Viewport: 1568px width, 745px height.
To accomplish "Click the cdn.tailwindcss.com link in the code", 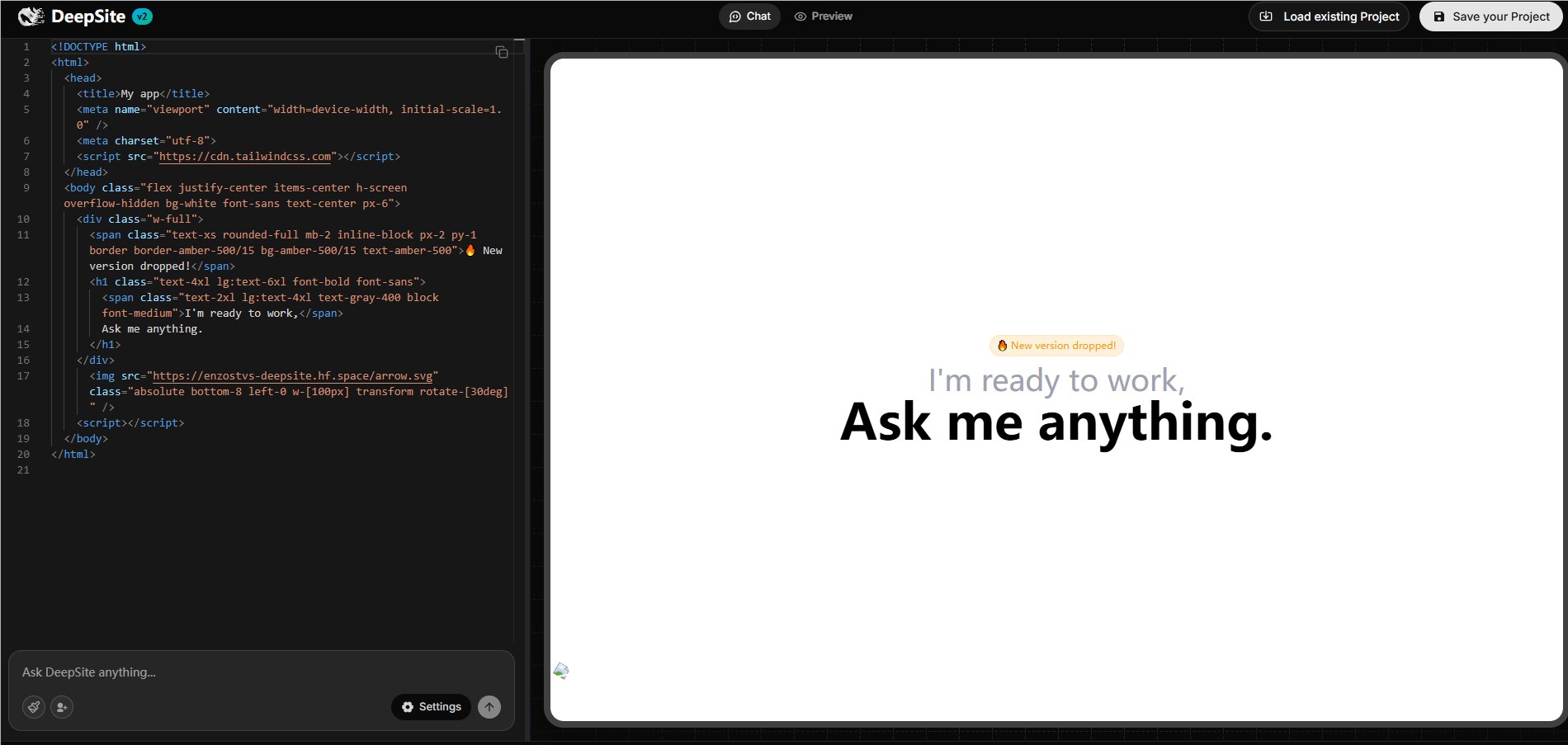I will pos(245,157).
